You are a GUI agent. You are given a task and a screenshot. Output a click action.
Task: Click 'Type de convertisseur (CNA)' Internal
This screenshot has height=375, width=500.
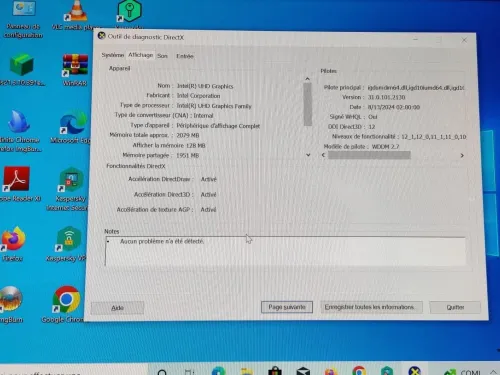click(x=203, y=115)
